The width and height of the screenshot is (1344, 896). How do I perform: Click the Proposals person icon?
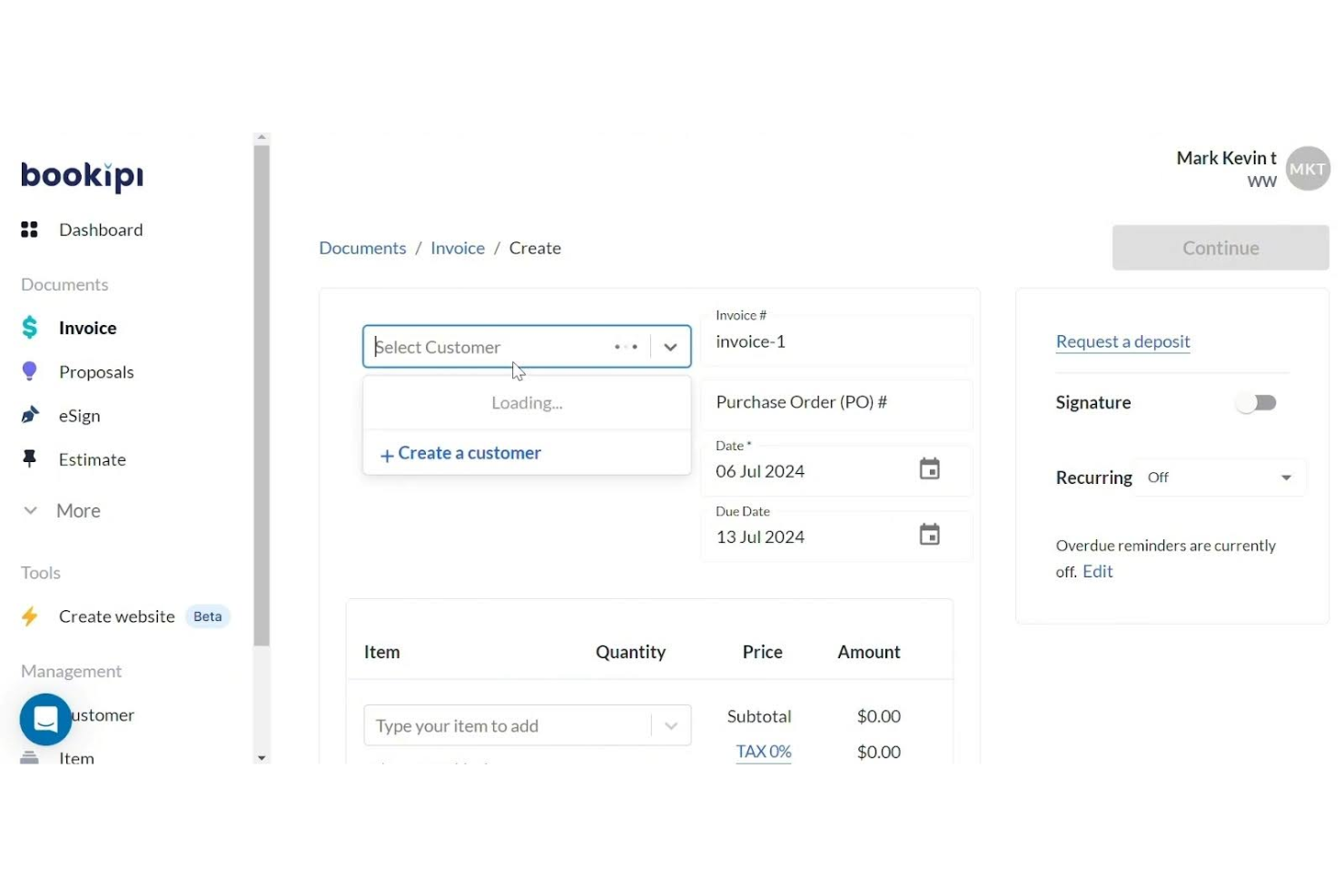click(30, 371)
